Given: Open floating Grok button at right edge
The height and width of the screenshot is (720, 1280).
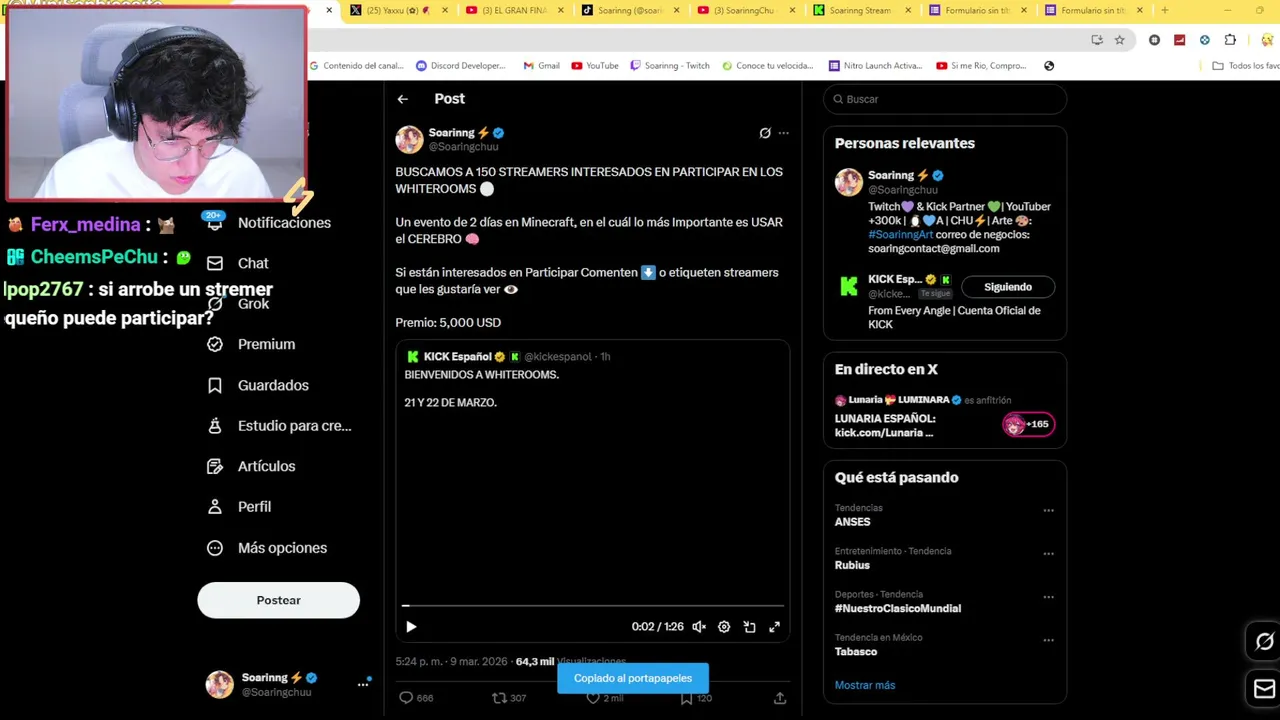Looking at the screenshot, I should [1264, 642].
